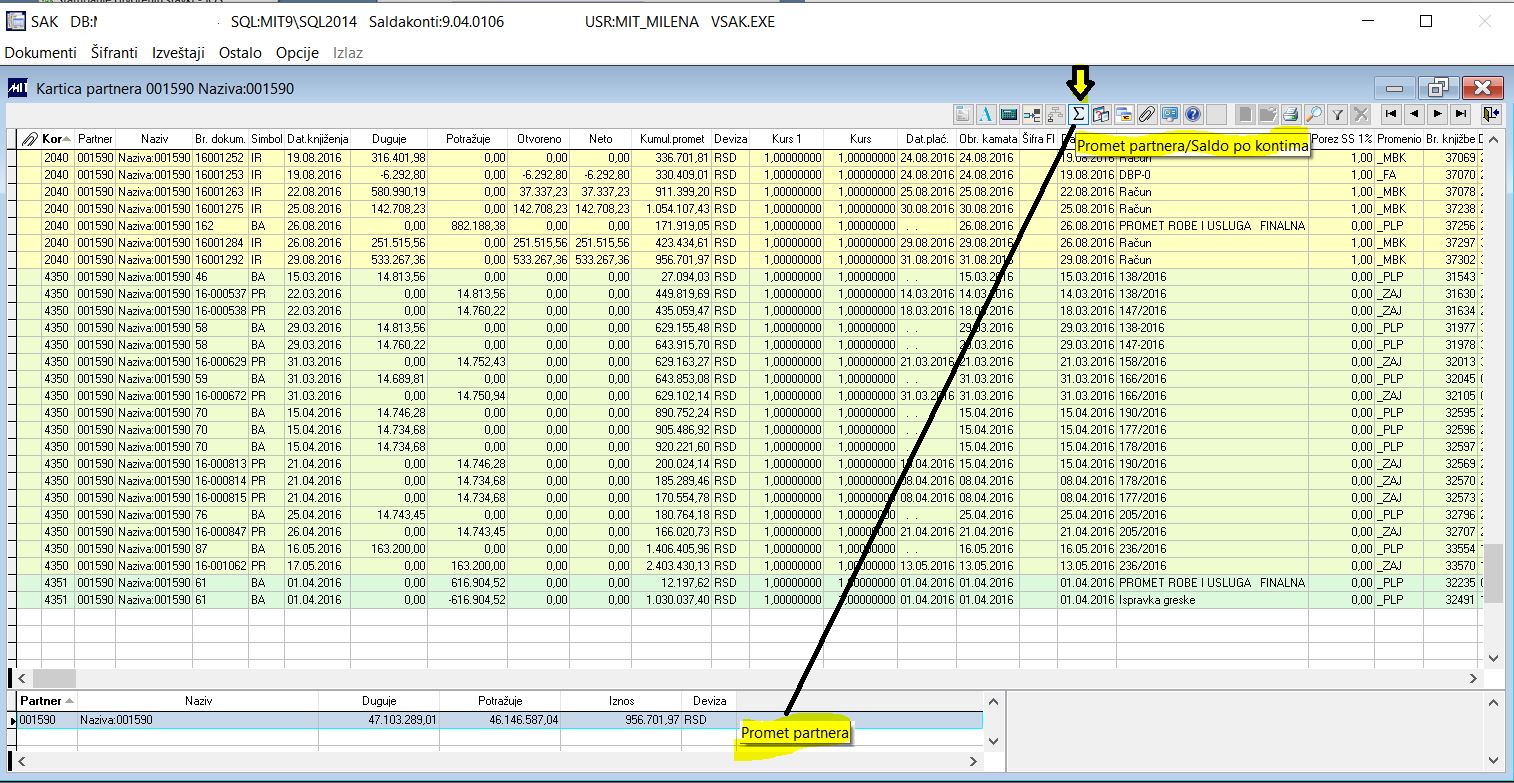Open the Opcije menu

pyautogui.click(x=297, y=53)
